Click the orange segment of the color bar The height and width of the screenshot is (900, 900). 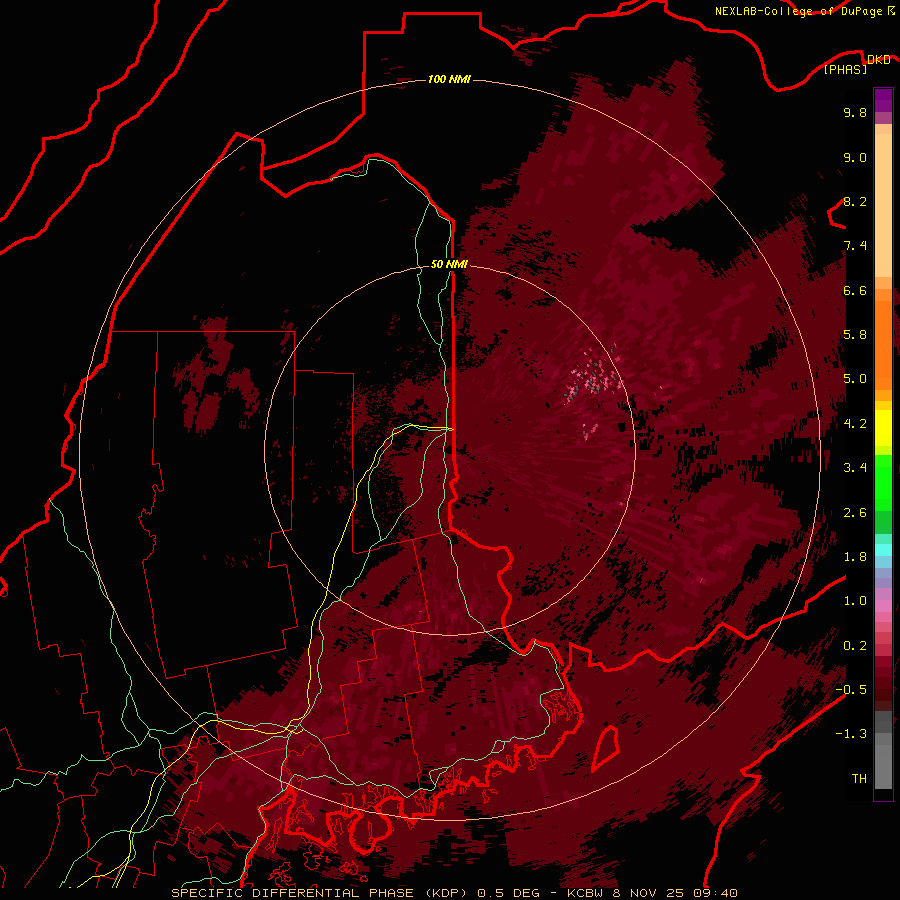883,344
